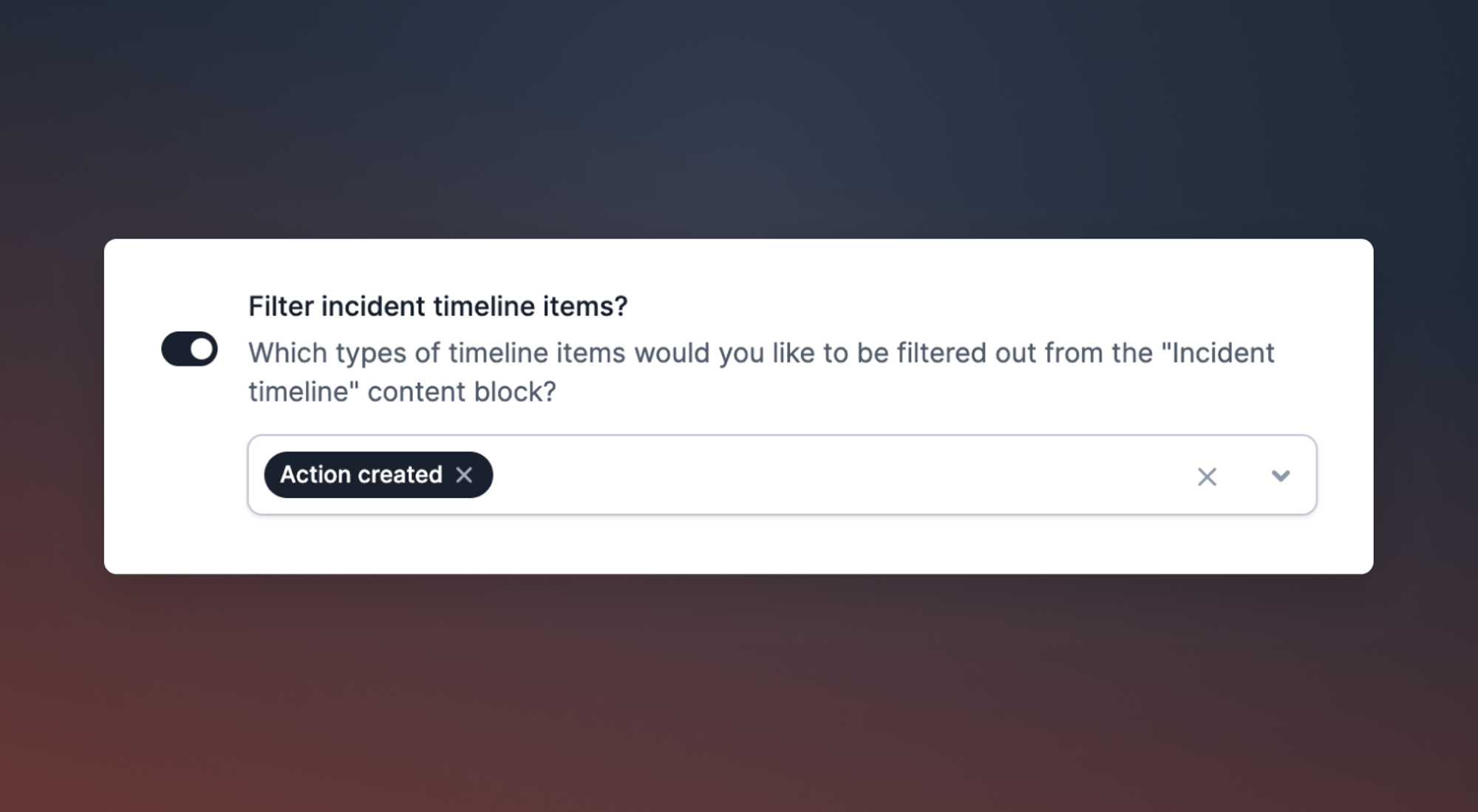Click the small X on Action created

tap(464, 475)
